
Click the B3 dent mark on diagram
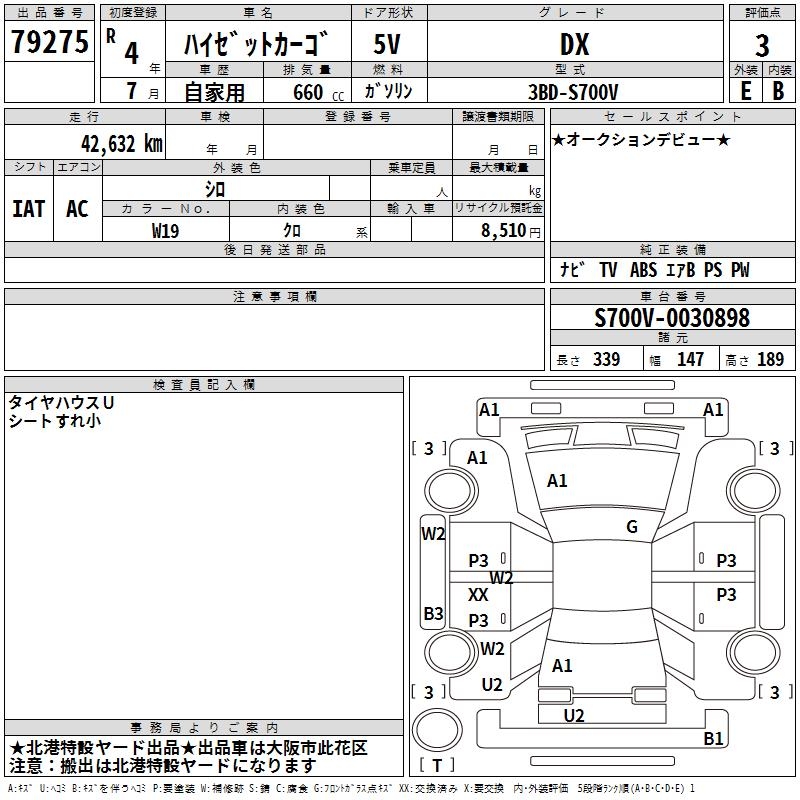pyautogui.click(x=433, y=613)
